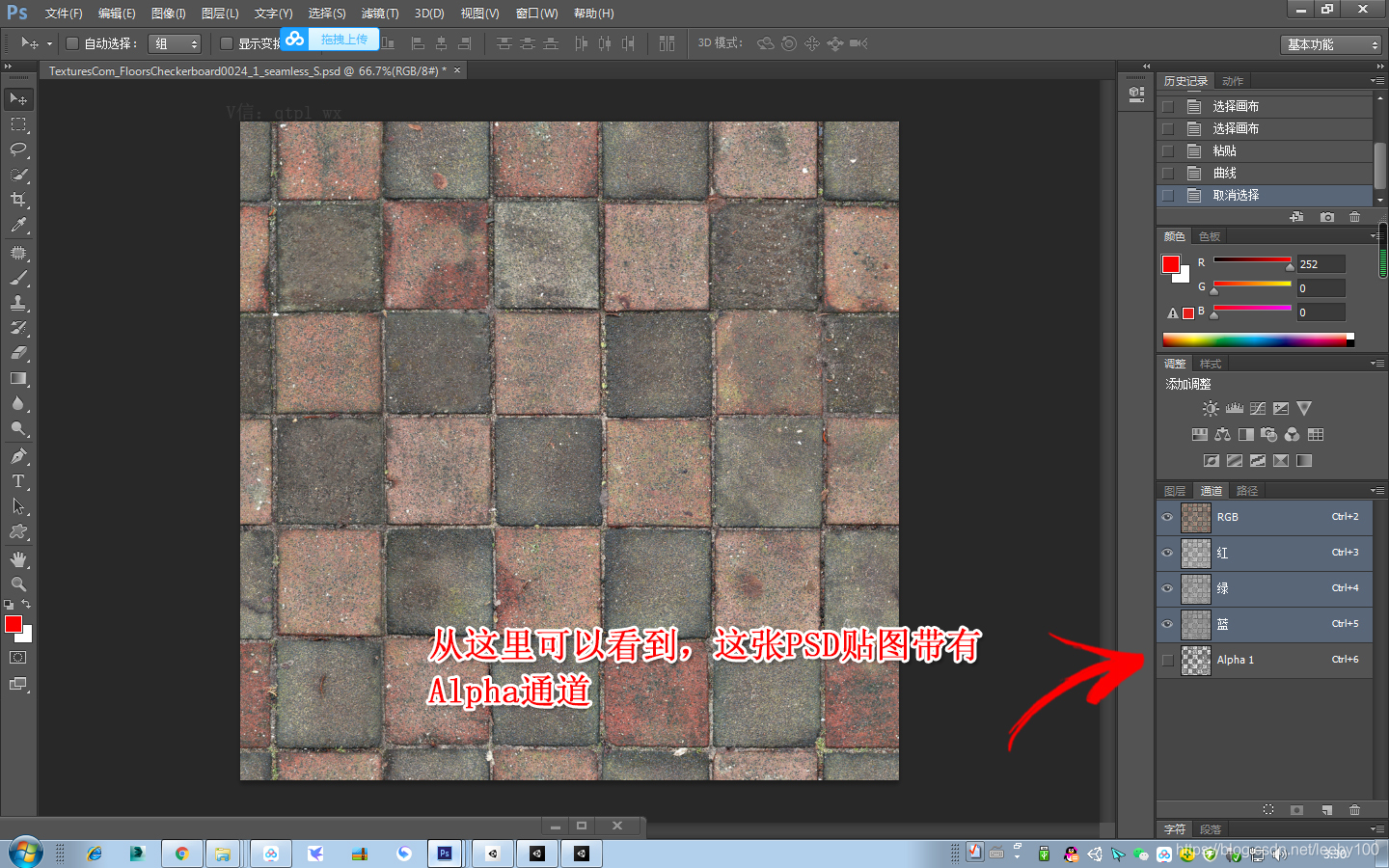Open the Channels panel flyout menu
1389x868 pixels.
[x=1377, y=491]
